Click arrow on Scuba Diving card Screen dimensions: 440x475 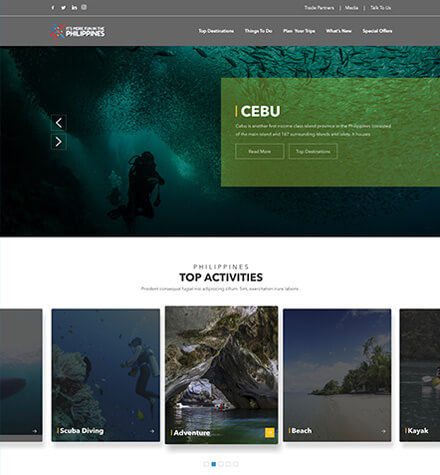click(152, 431)
